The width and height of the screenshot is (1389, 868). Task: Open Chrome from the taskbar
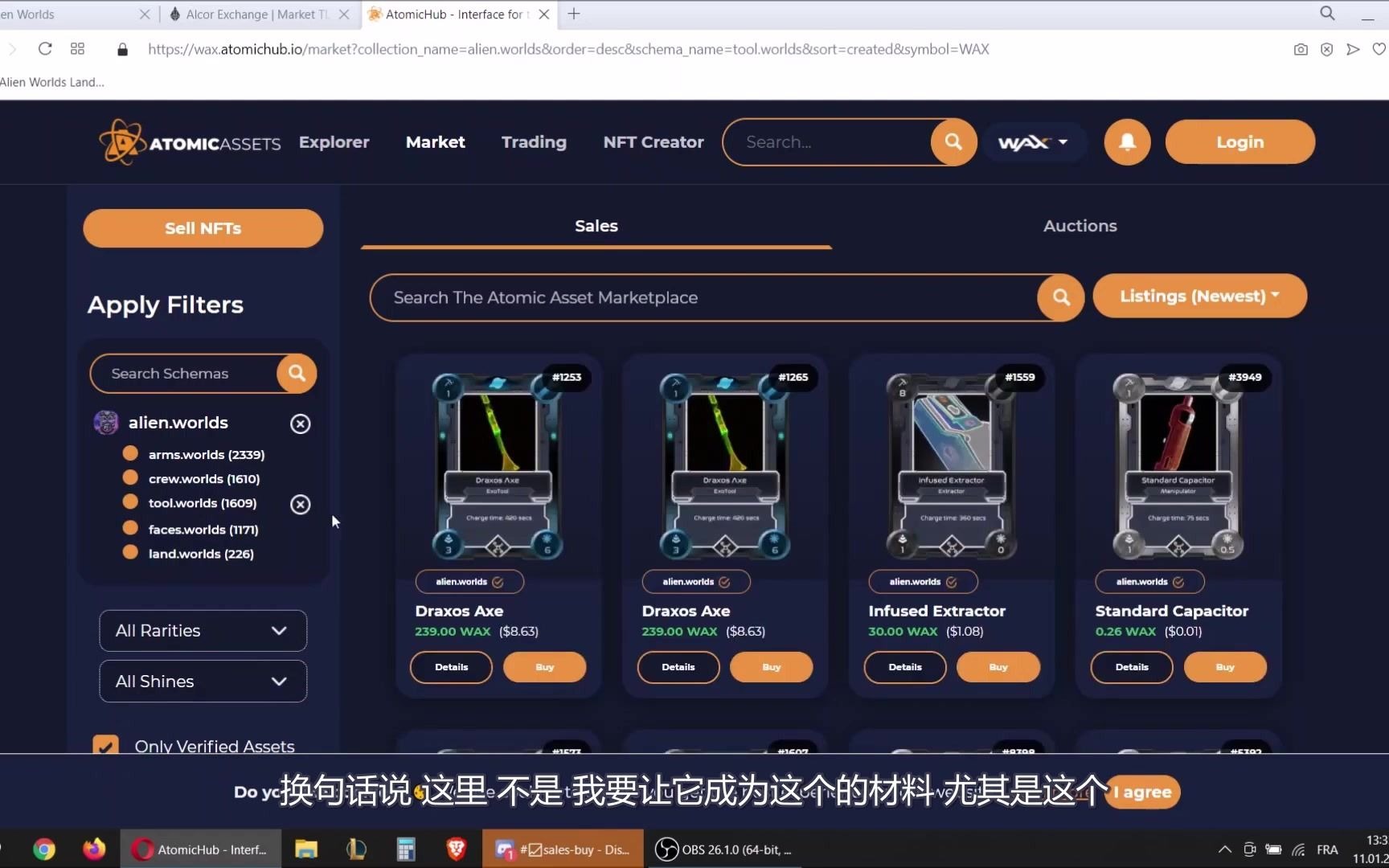44,849
